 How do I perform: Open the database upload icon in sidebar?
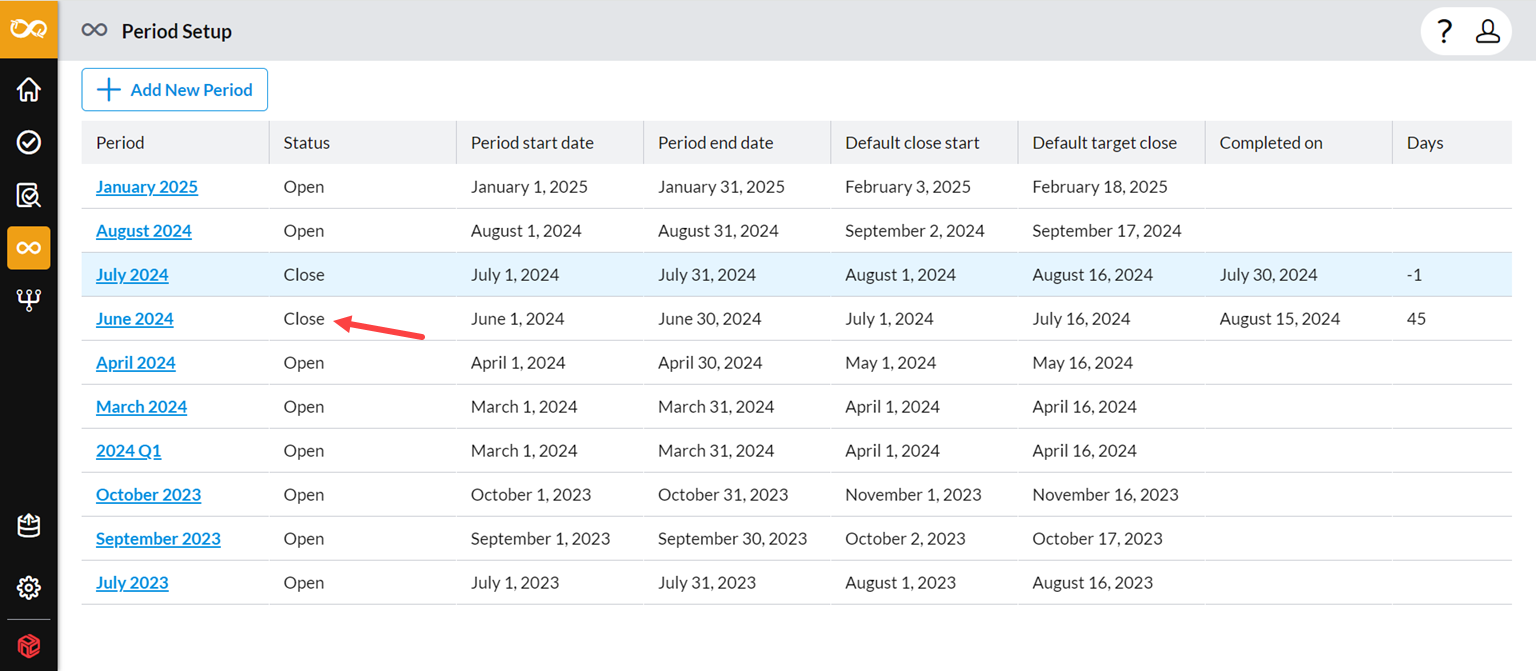[x=29, y=526]
